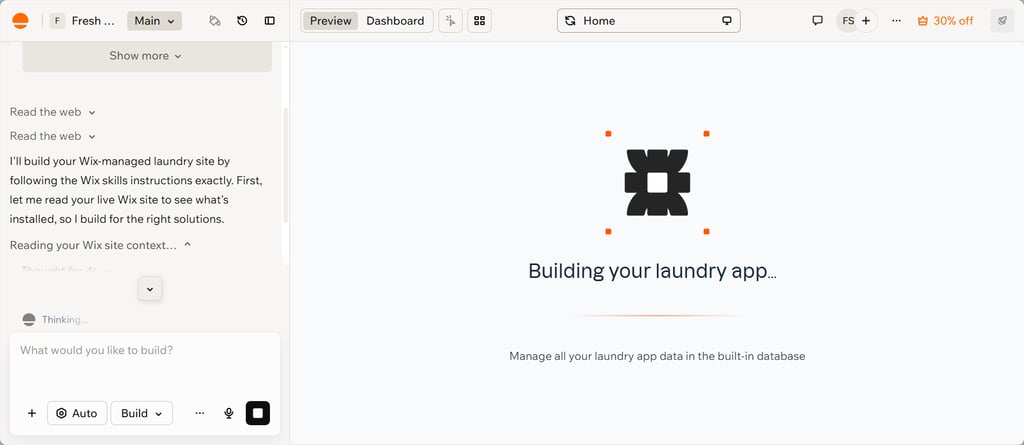Viewport: 1024px width, 445px height.
Task: Switch to the Dashboard tab
Action: pos(395,21)
